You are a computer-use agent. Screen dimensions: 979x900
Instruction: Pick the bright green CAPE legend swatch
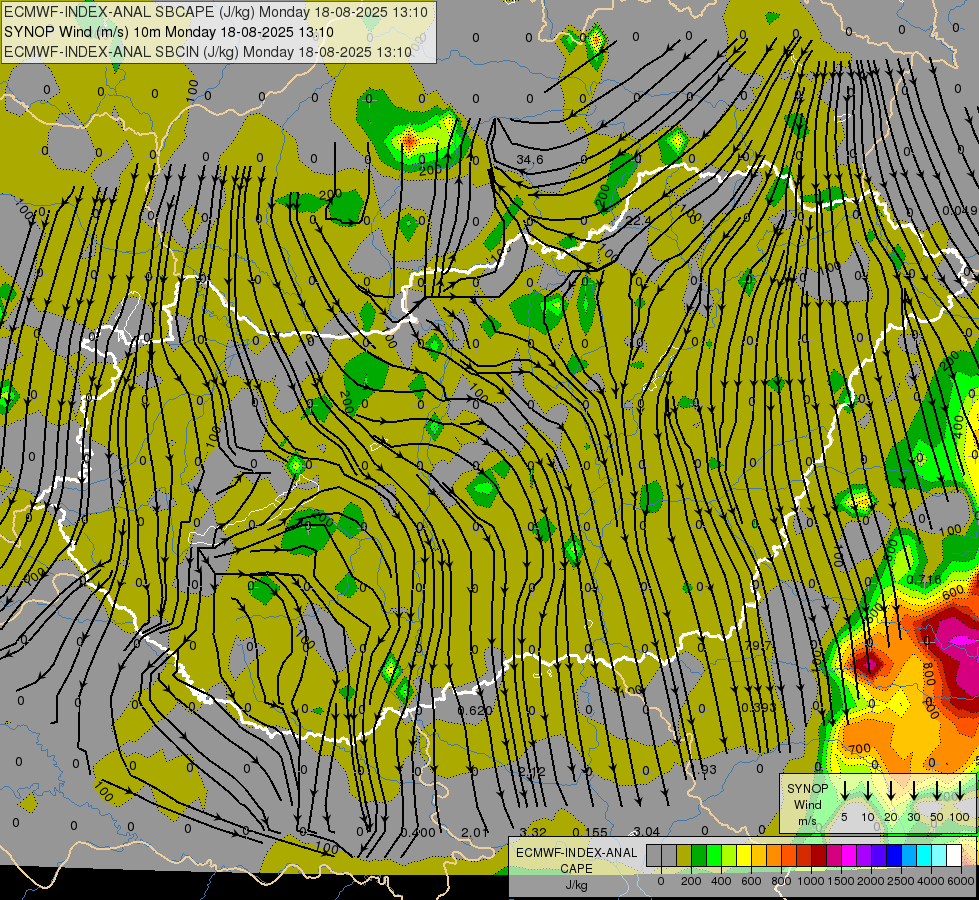[714, 856]
